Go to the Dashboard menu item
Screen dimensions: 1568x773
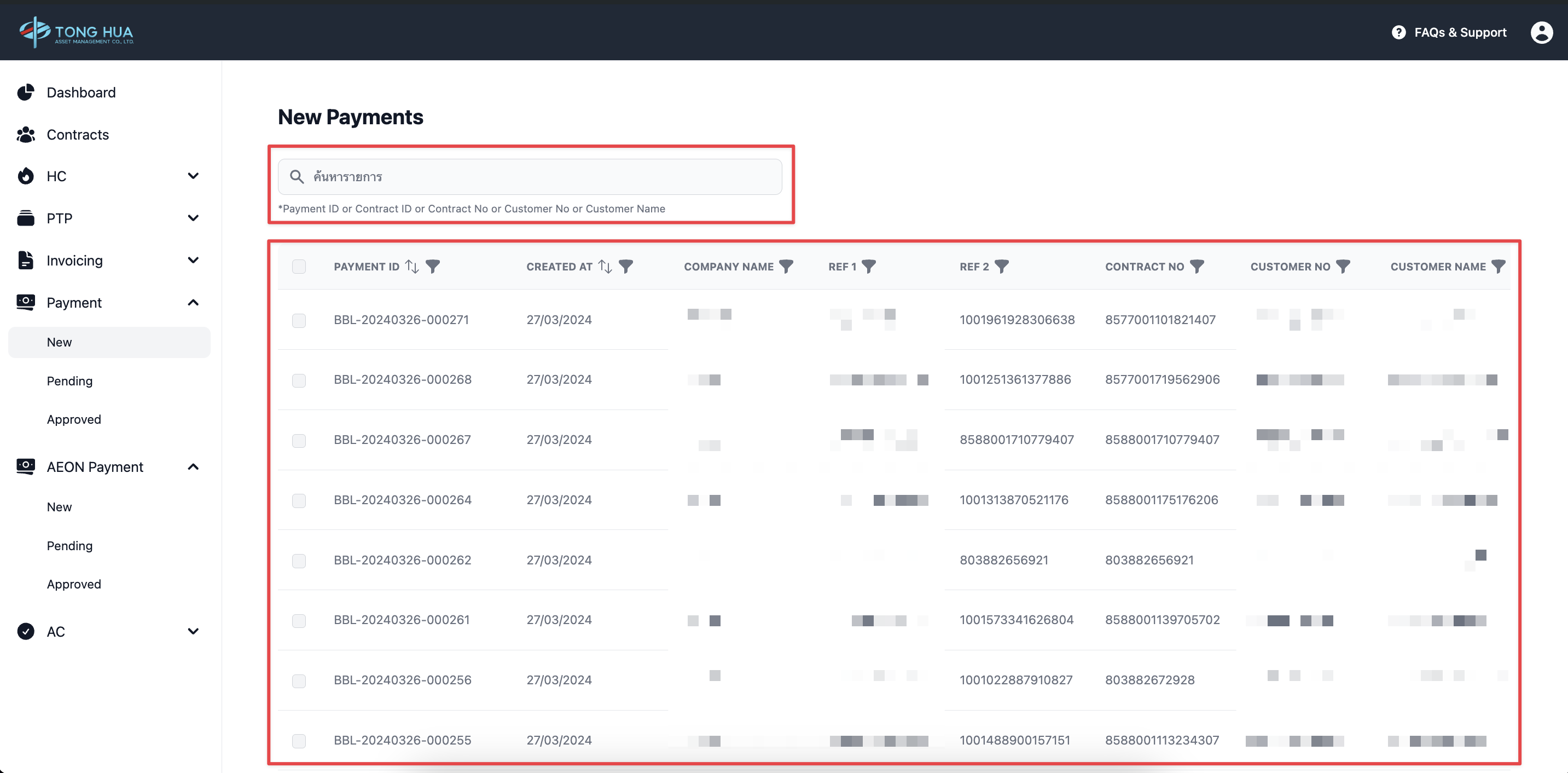(x=81, y=92)
